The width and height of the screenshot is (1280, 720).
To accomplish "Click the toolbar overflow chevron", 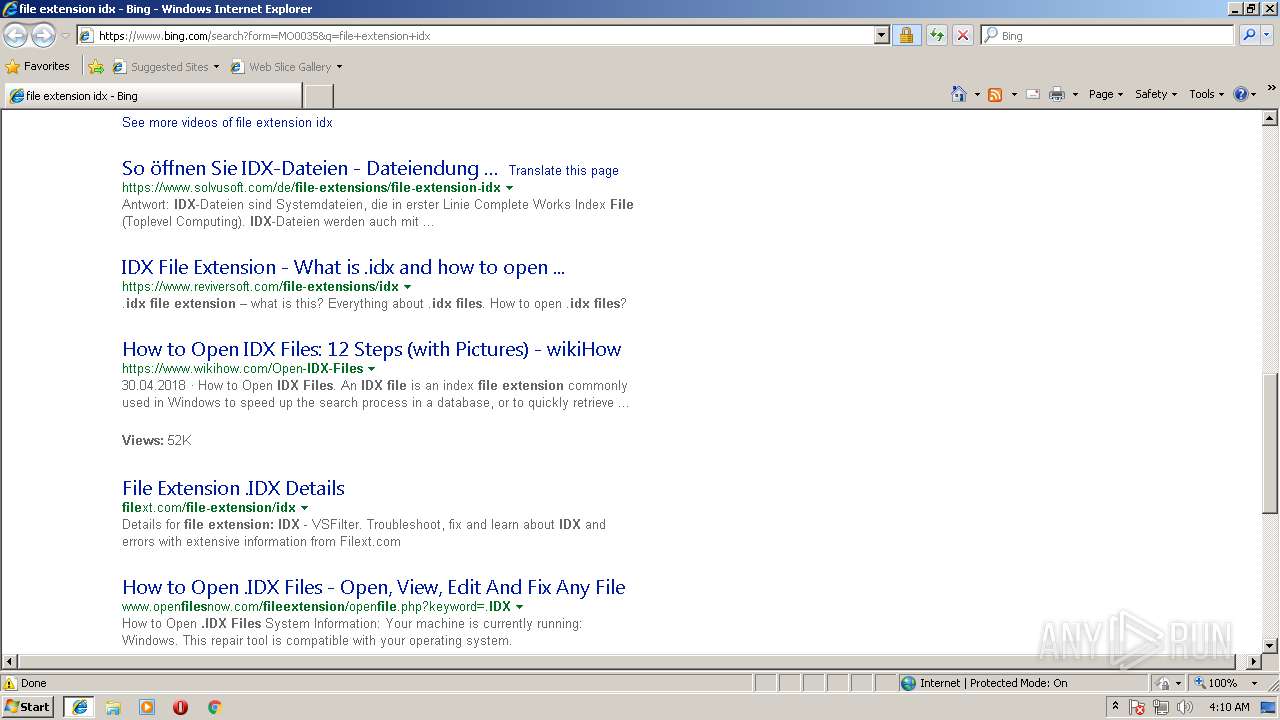I will coord(1271,88).
